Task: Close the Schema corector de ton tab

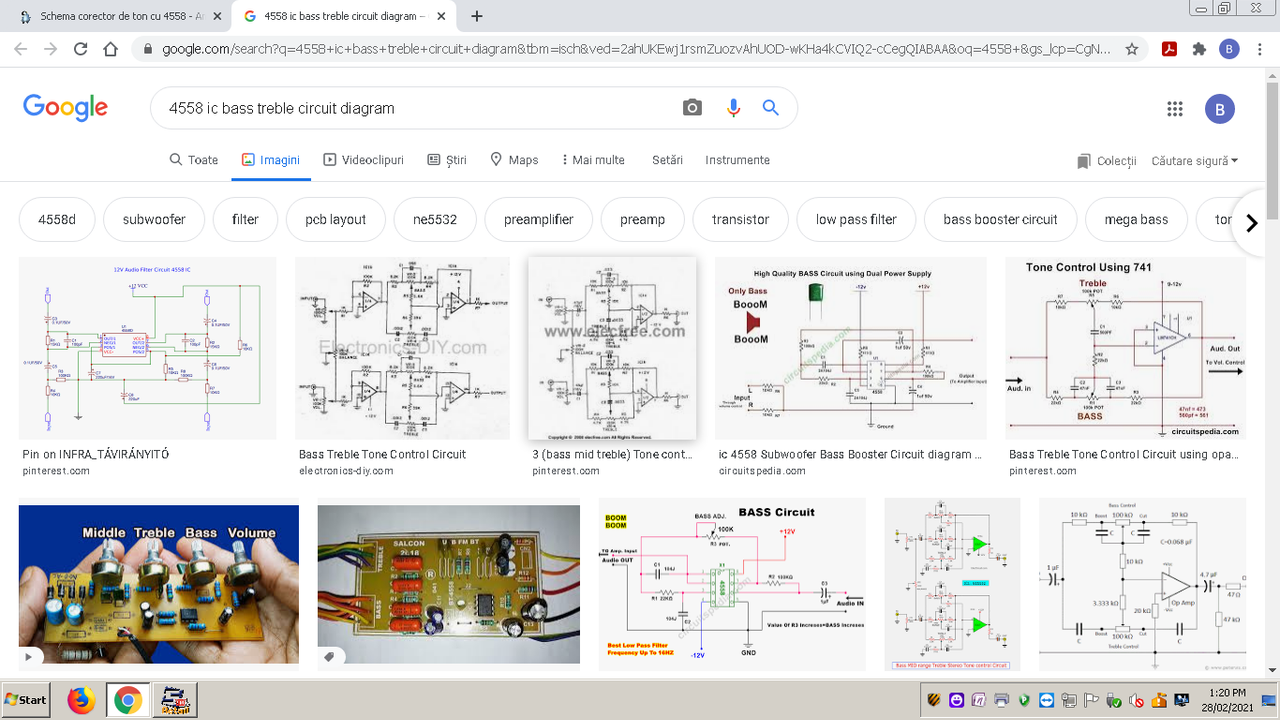Action: tap(217, 17)
